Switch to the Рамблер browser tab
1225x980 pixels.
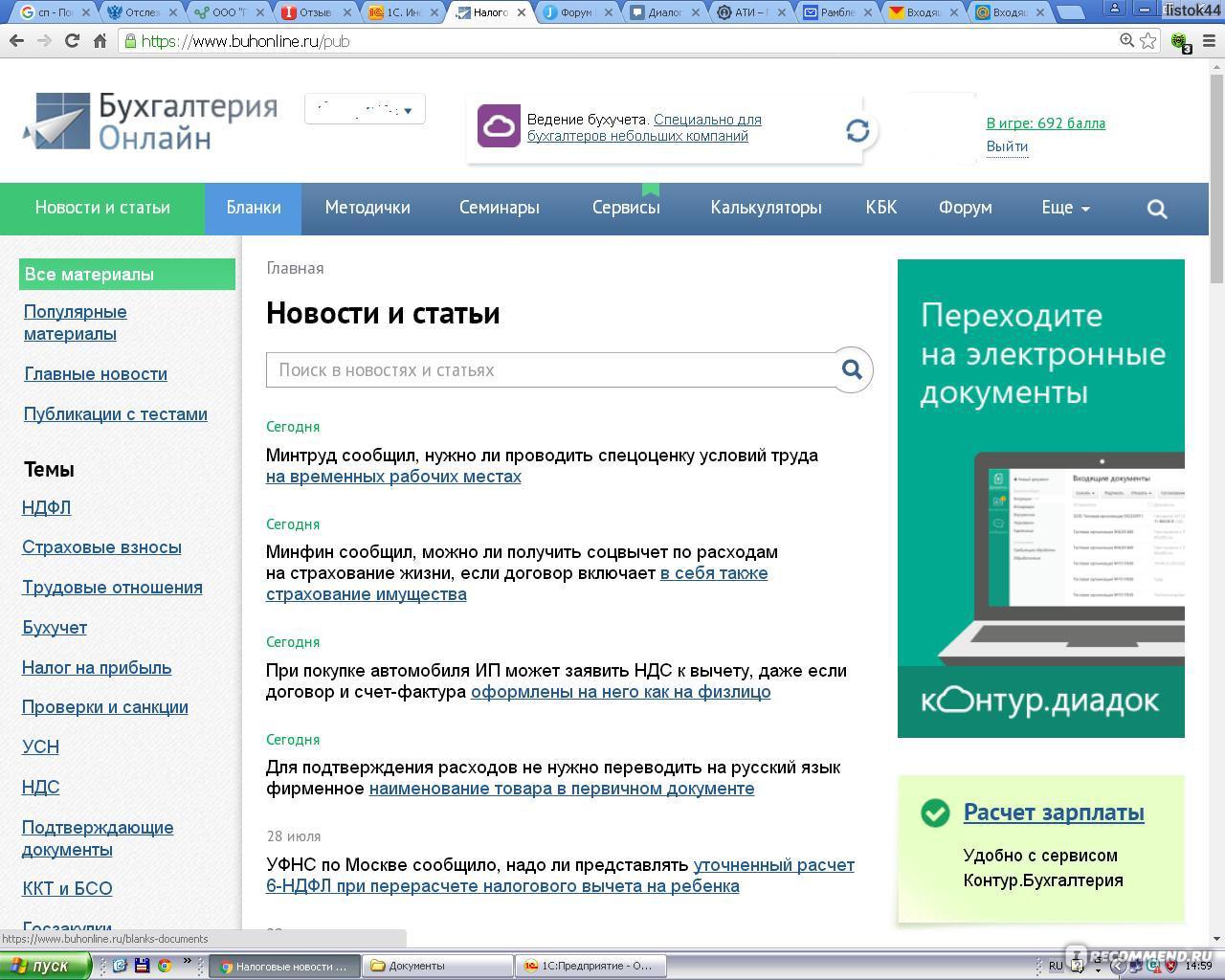(836, 12)
